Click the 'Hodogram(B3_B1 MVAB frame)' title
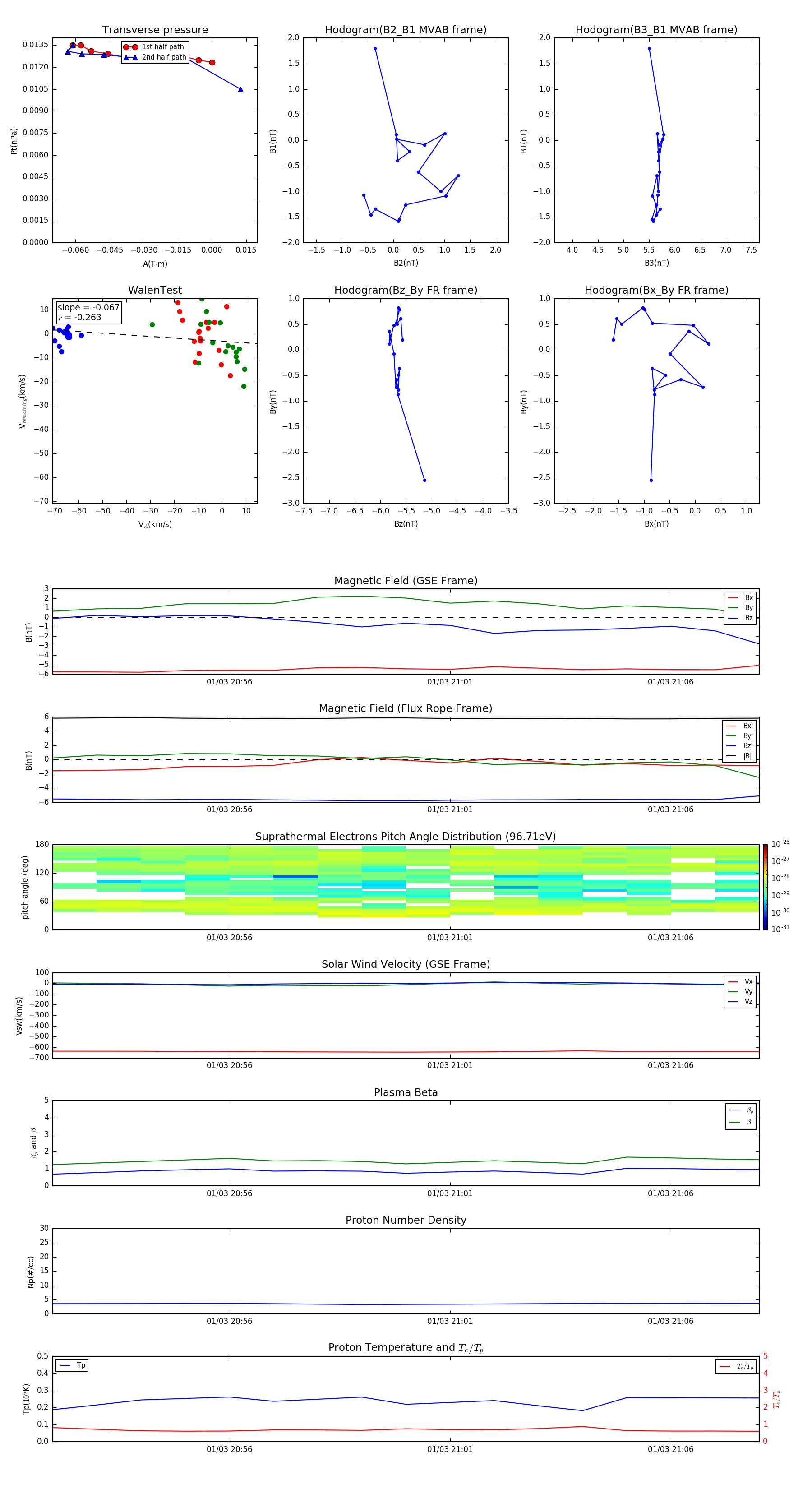 click(x=656, y=30)
